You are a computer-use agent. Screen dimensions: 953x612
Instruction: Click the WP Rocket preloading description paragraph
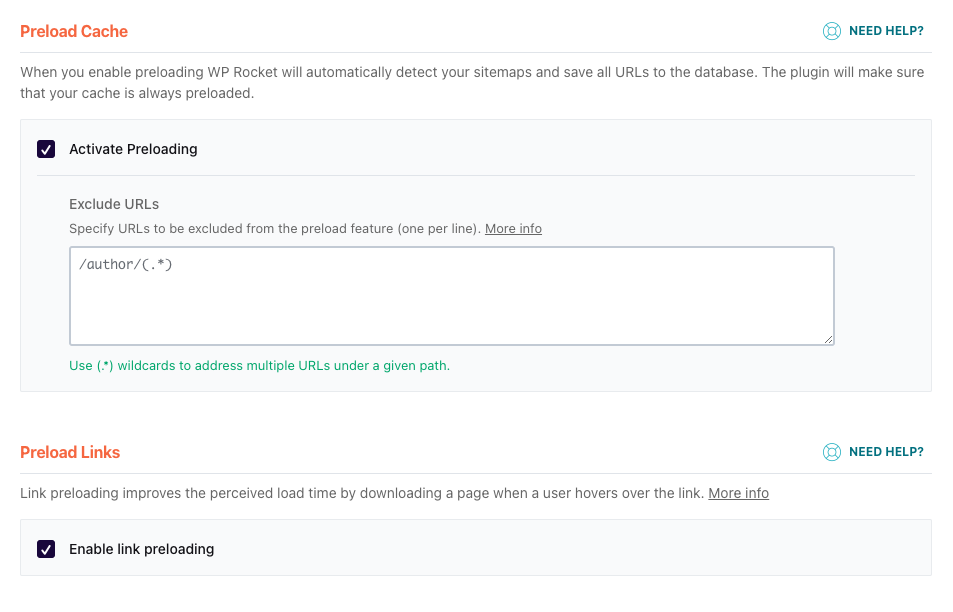coord(472,83)
